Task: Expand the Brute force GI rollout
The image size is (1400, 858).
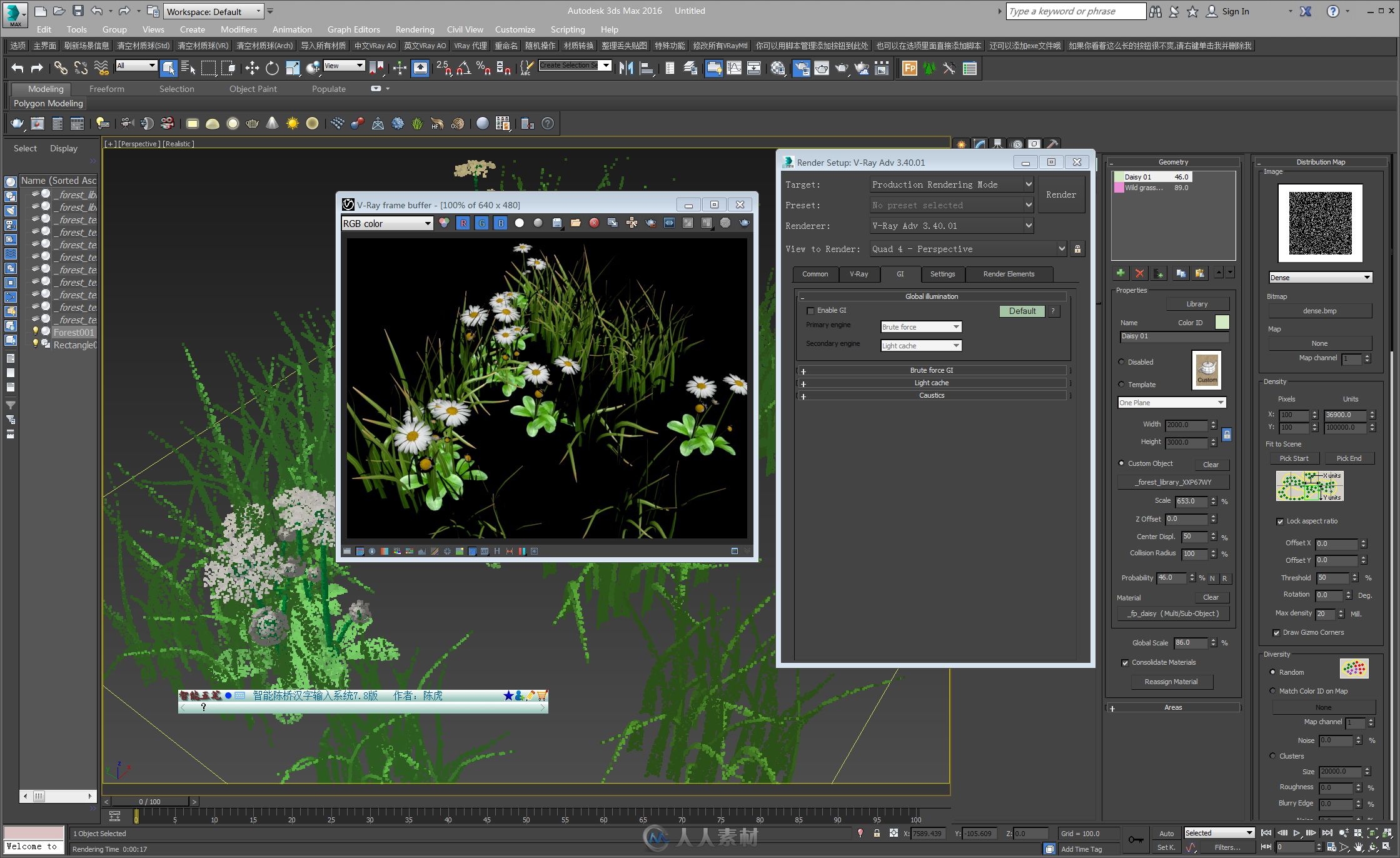Action: (x=801, y=369)
